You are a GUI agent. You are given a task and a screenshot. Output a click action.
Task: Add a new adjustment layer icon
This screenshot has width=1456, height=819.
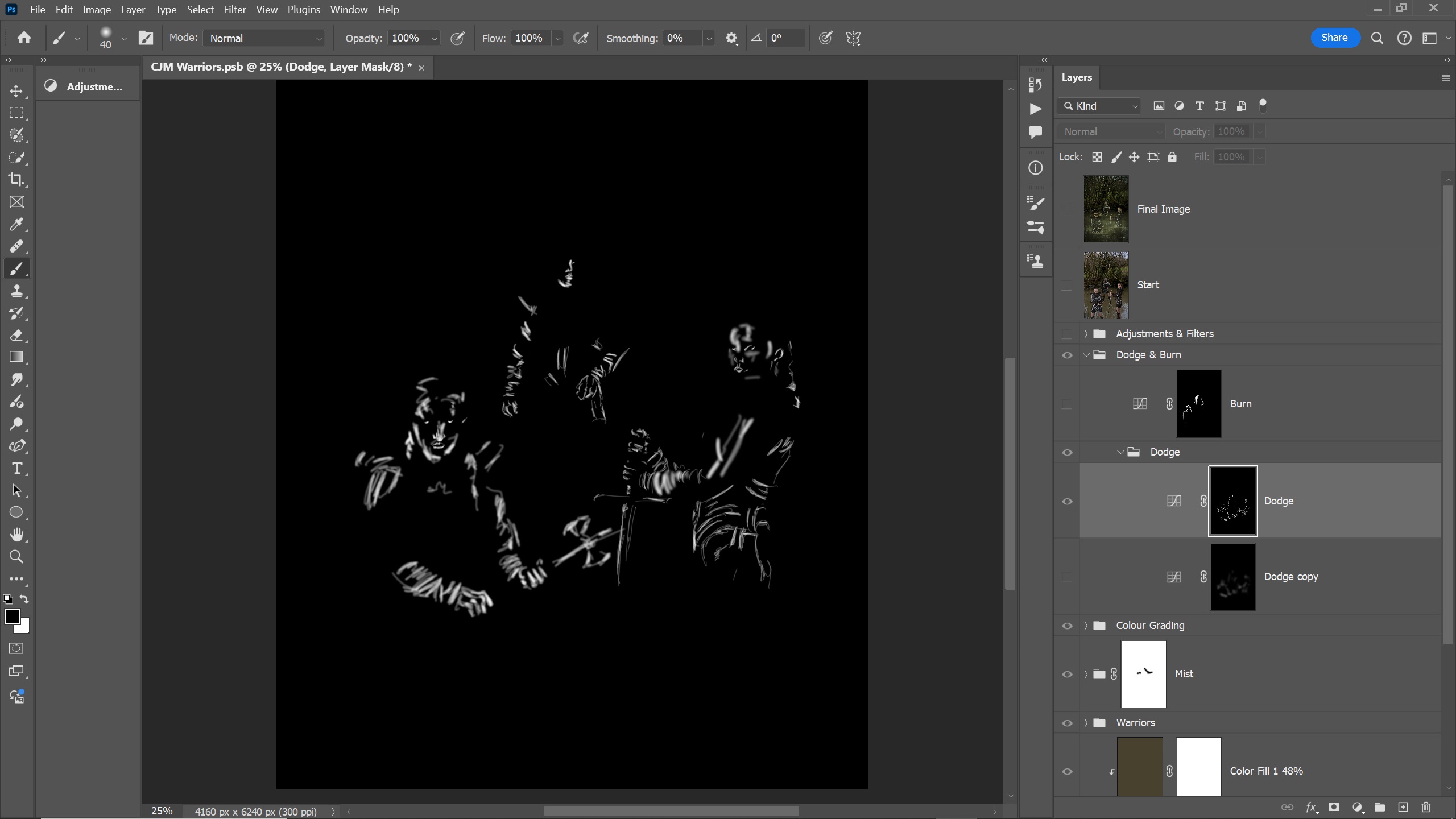click(x=1357, y=807)
